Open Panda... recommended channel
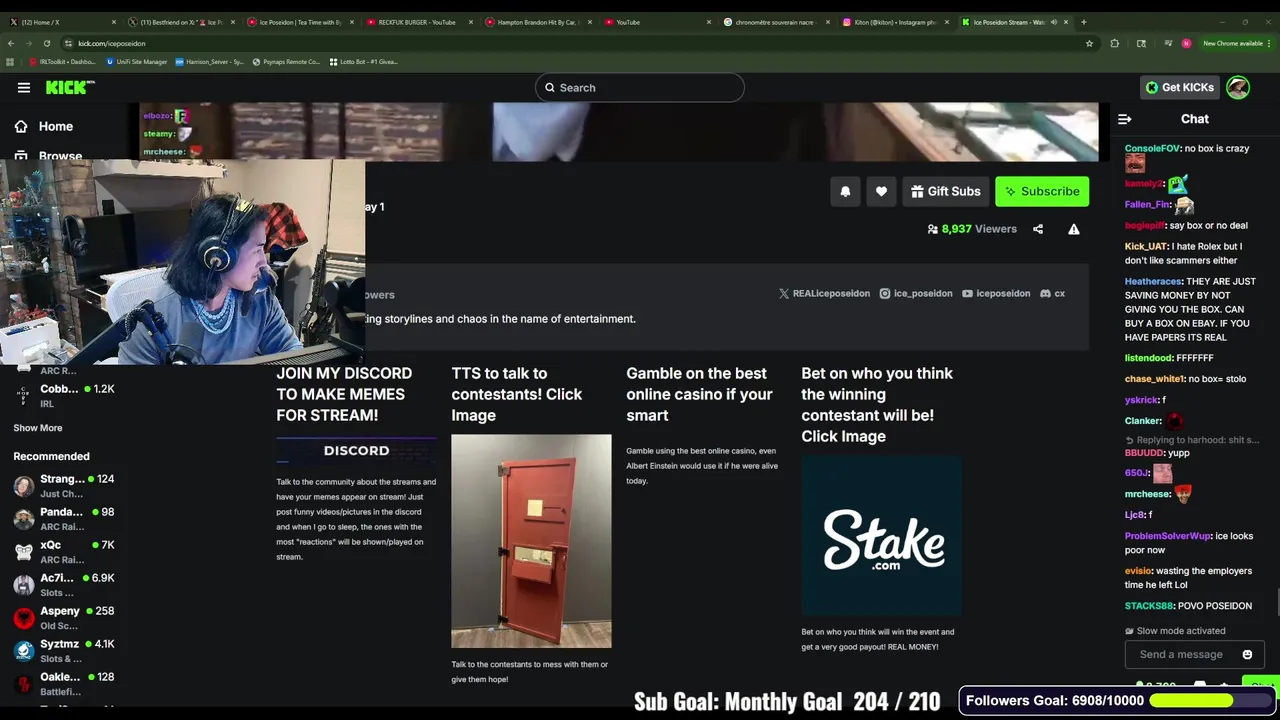This screenshot has width=1280, height=720. (x=65, y=519)
